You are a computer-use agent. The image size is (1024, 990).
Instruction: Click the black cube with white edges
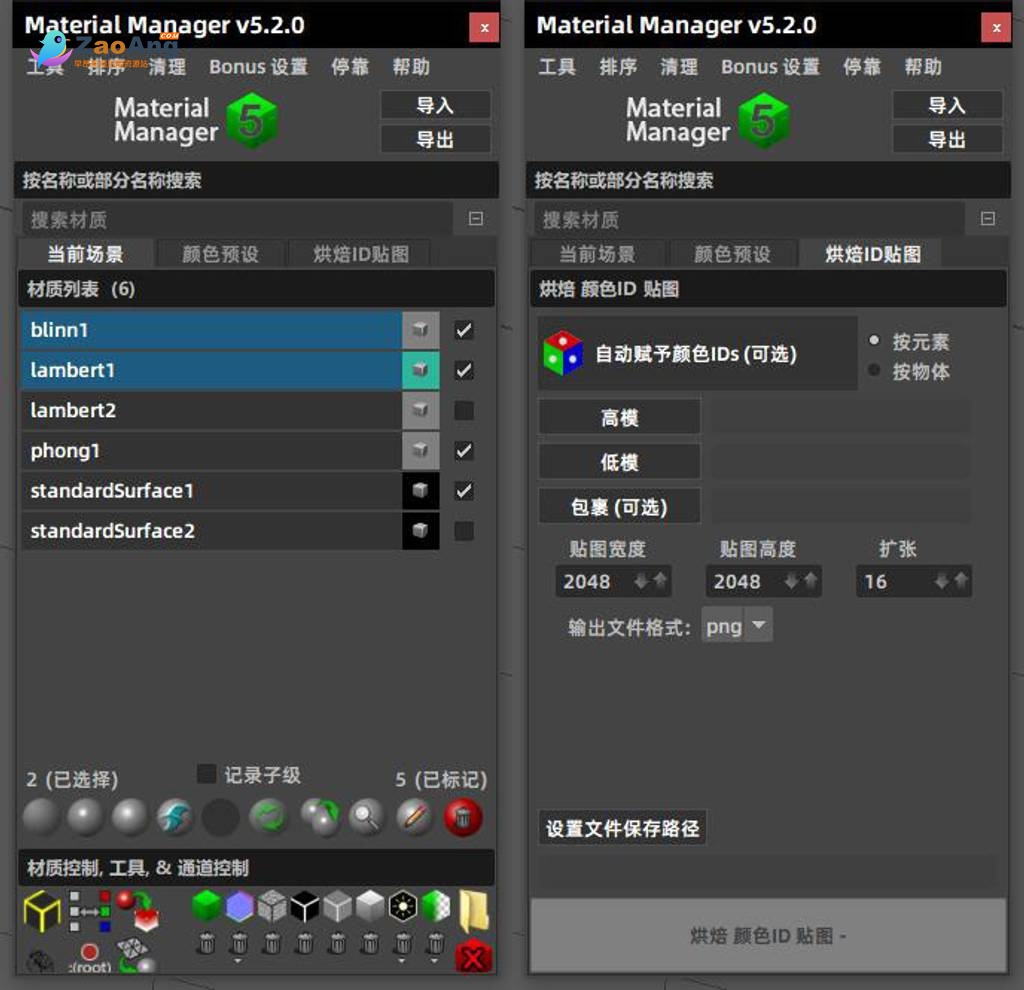point(304,906)
